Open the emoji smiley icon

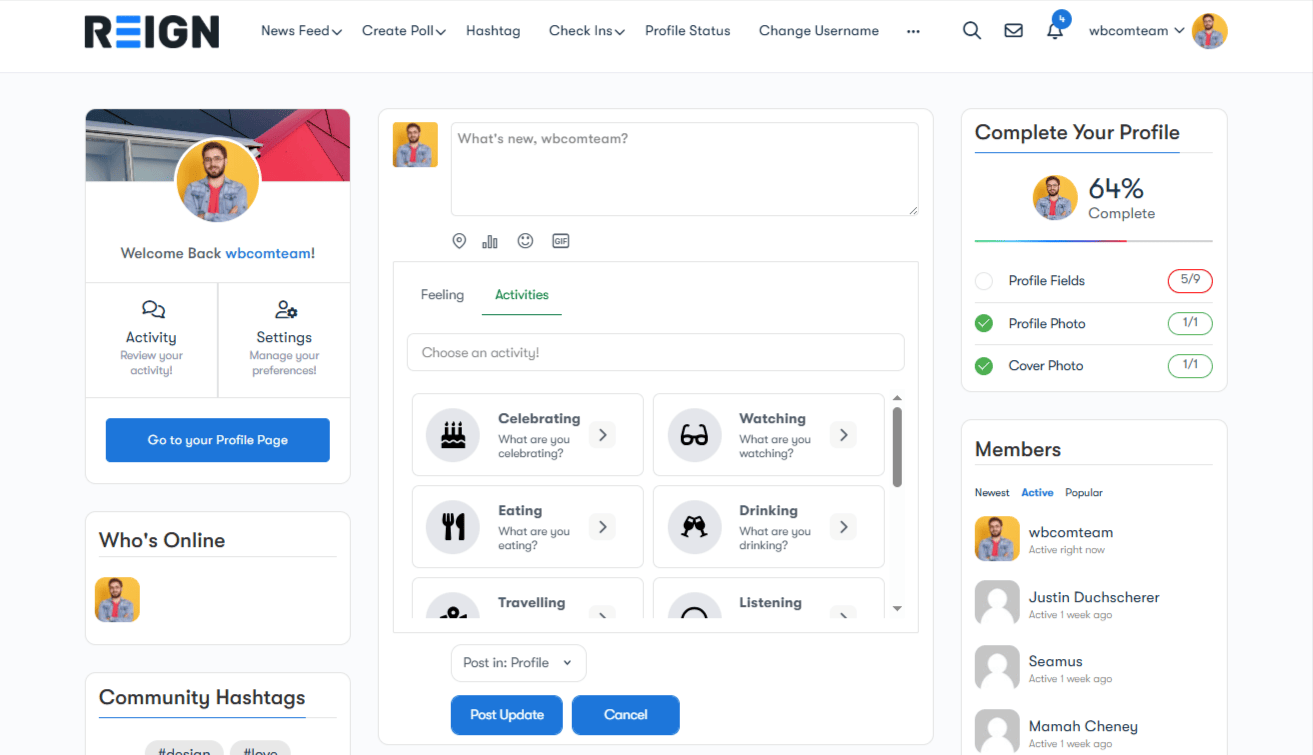point(525,241)
